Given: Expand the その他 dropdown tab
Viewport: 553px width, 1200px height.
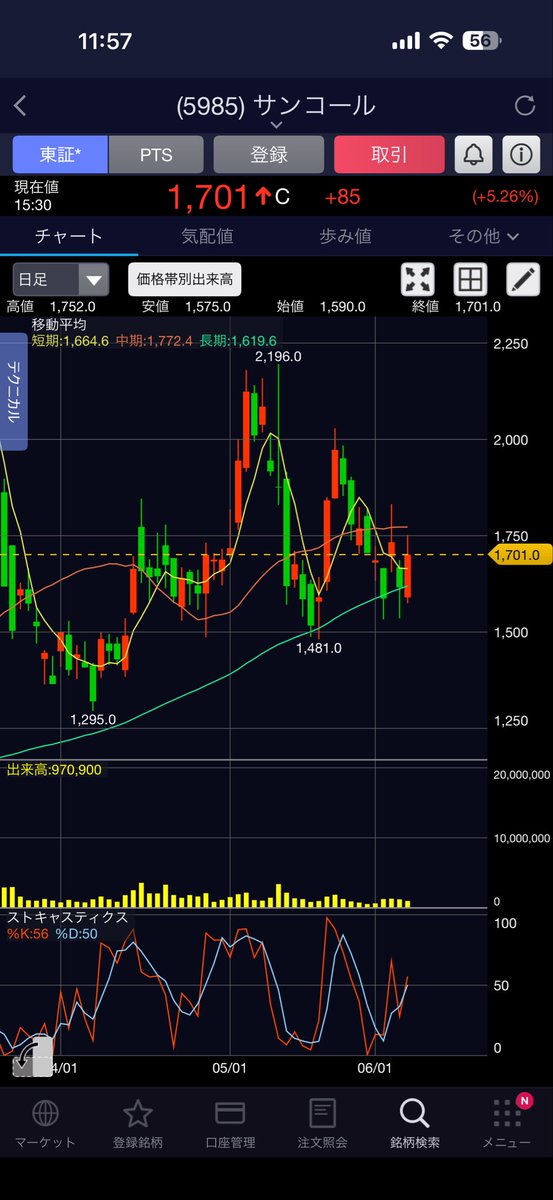Looking at the screenshot, I should [x=484, y=236].
